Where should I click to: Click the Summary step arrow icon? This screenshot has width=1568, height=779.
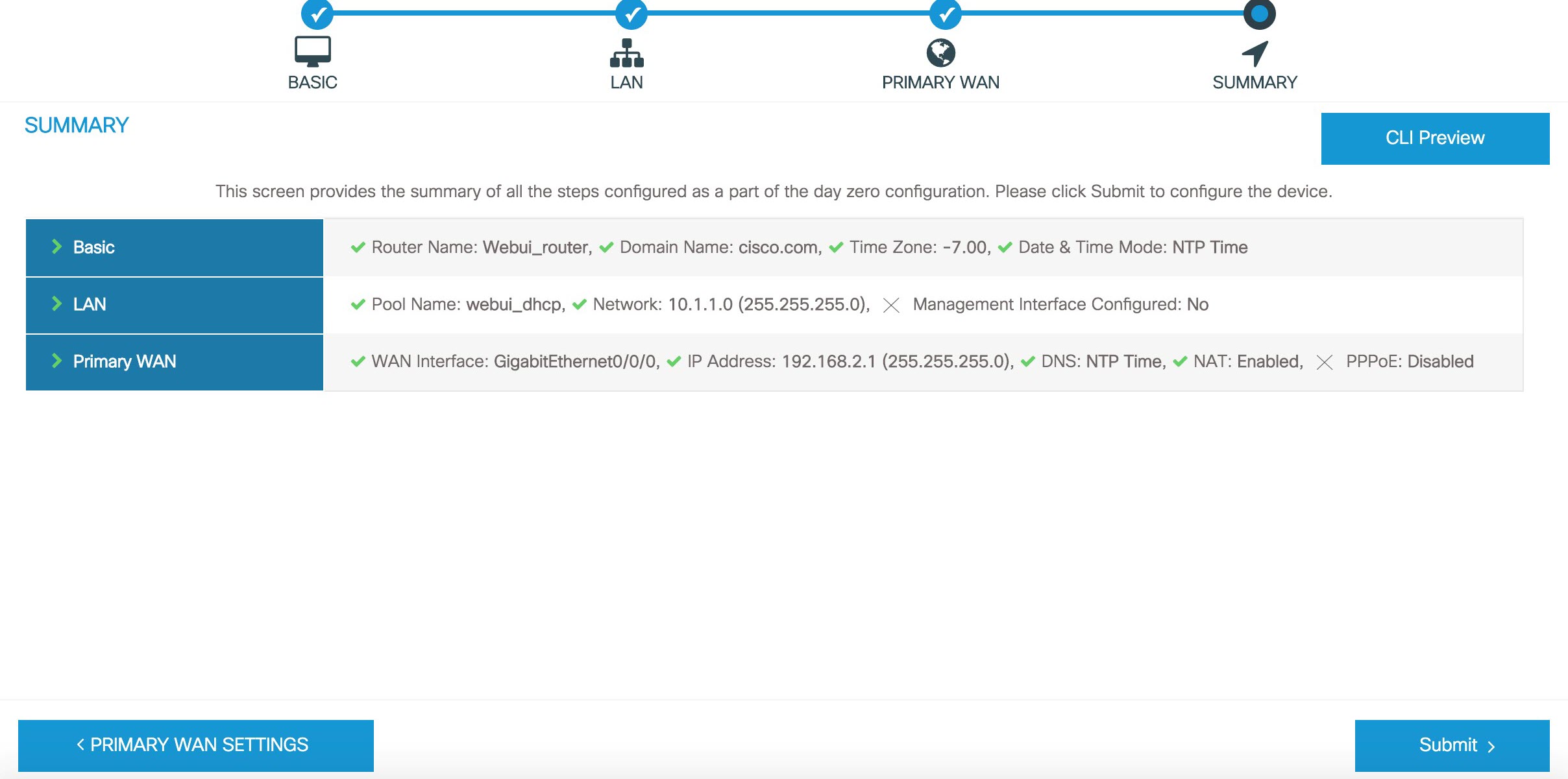pyautogui.click(x=1255, y=53)
